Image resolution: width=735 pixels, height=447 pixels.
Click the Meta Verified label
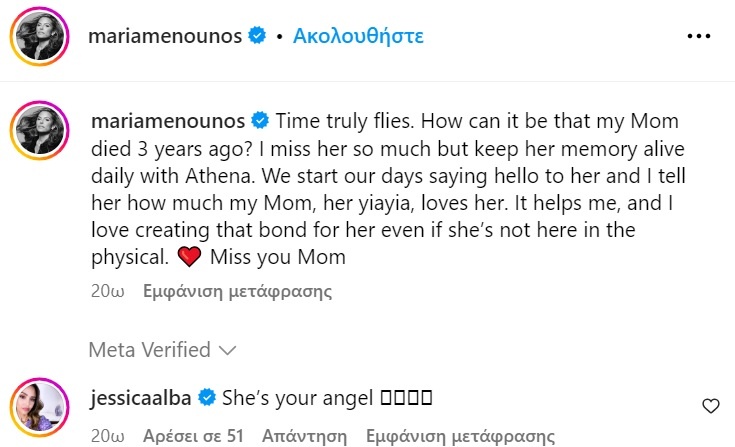tap(149, 350)
